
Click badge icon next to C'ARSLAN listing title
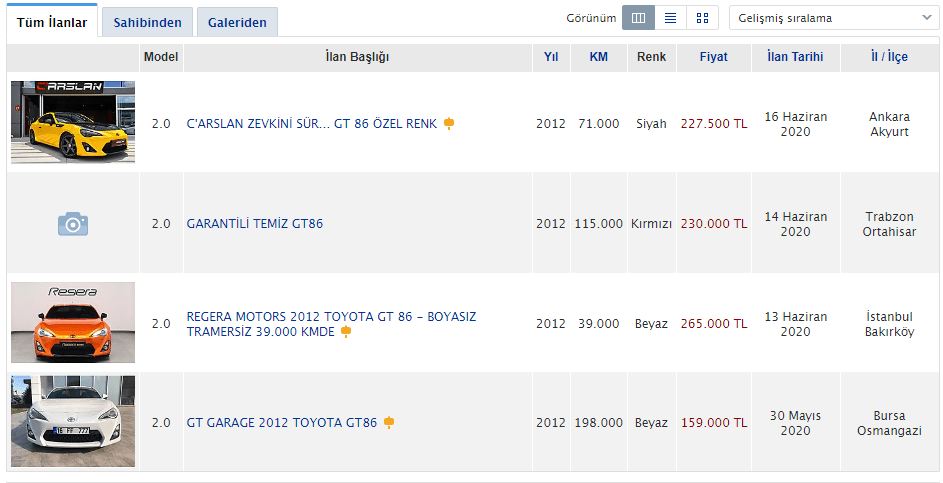449,124
